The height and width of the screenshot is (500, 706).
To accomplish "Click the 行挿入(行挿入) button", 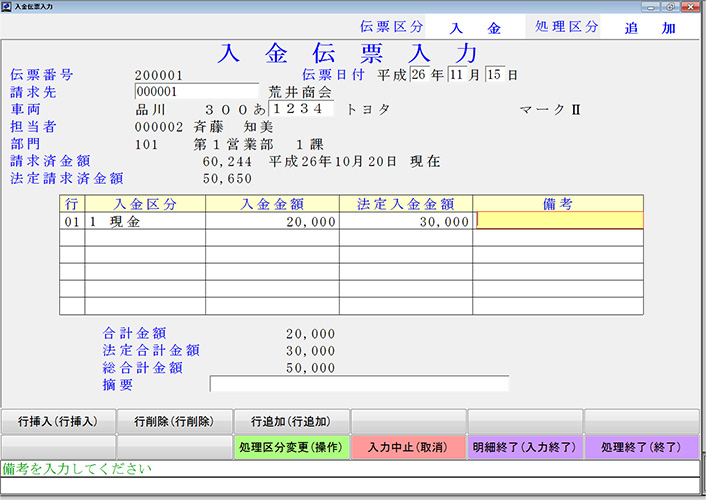I will (58, 422).
